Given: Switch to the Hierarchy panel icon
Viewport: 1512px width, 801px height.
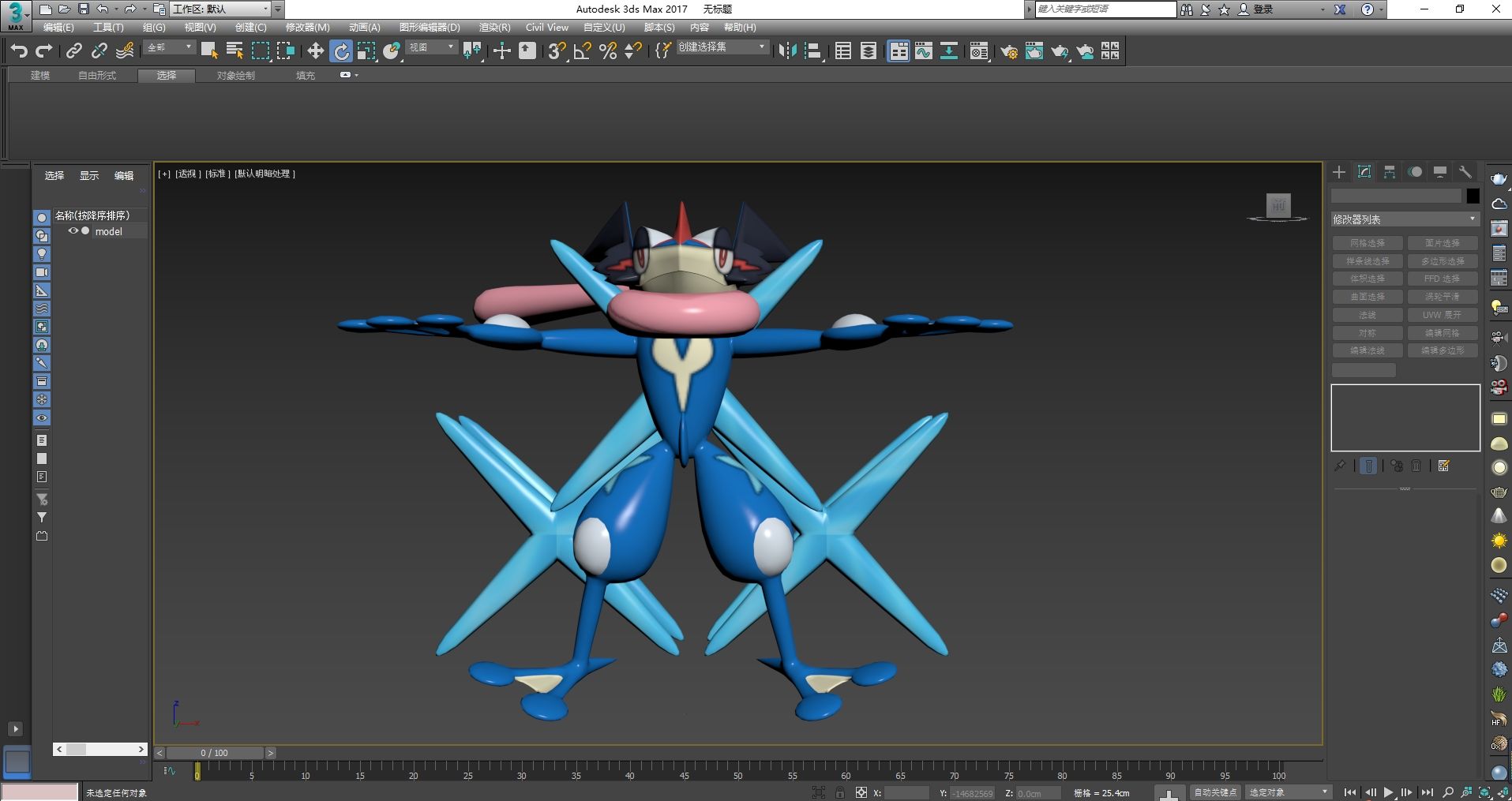Looking at the screenshot, I should [1390, 172].
